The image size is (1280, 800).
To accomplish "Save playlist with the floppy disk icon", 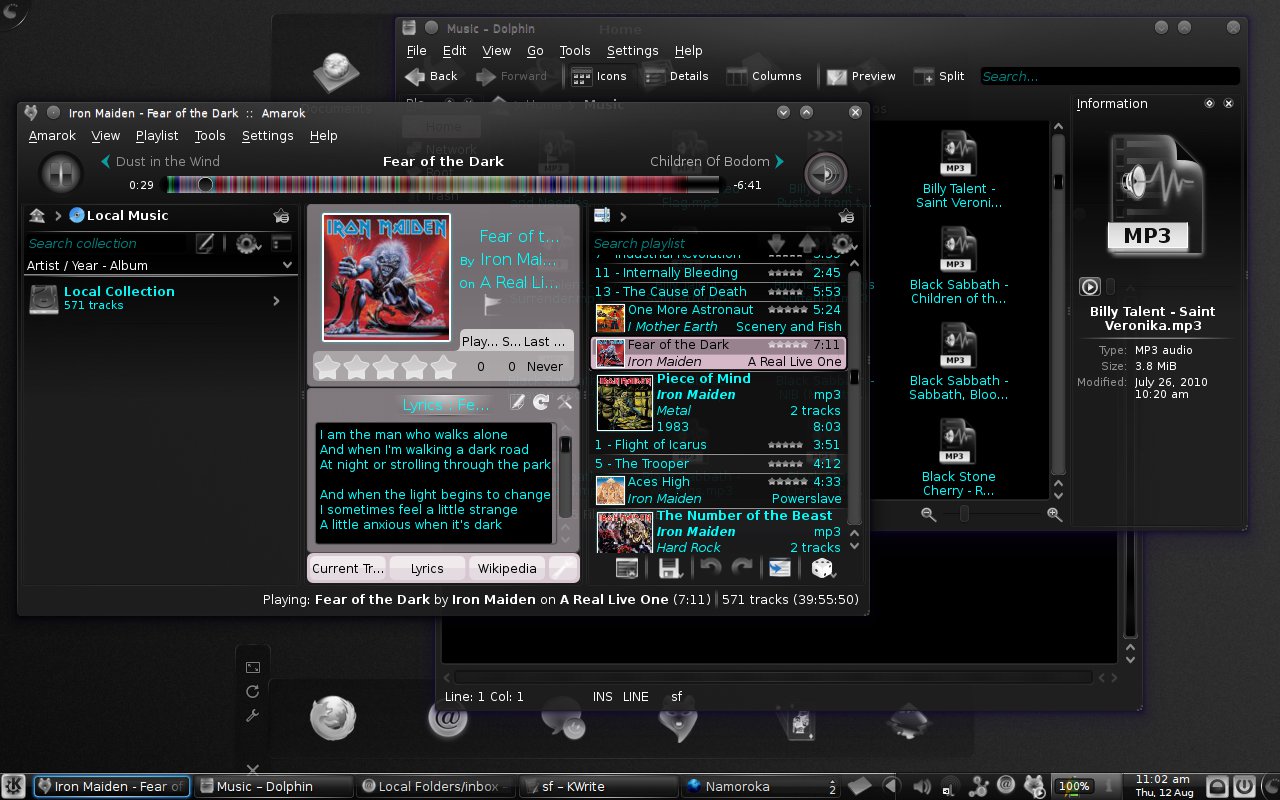I will [x=670, y=568].
